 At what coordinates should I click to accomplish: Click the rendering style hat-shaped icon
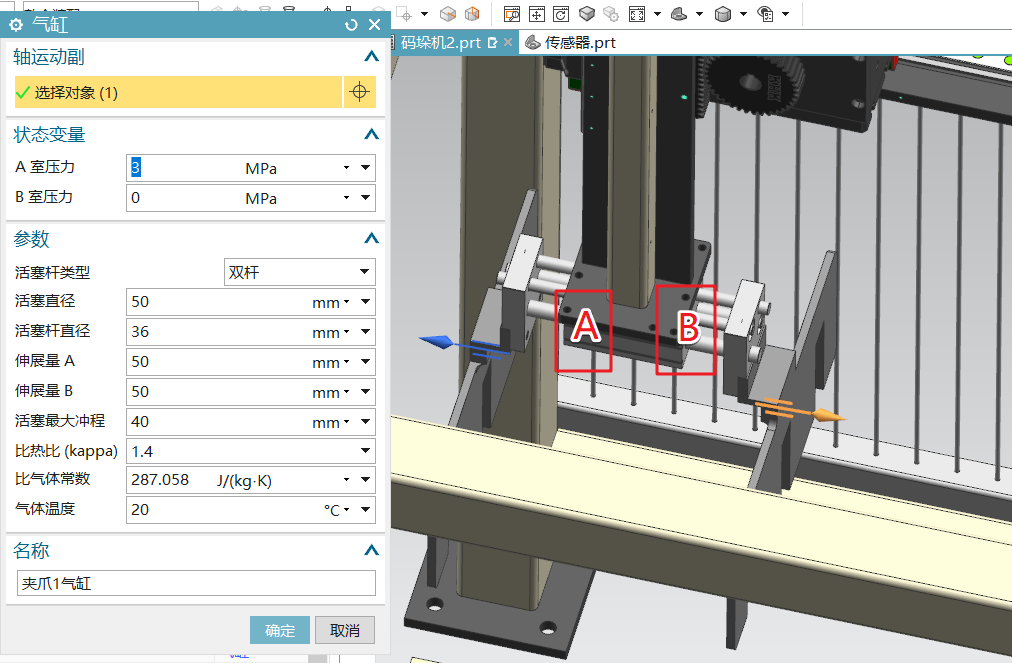point(679,14)
